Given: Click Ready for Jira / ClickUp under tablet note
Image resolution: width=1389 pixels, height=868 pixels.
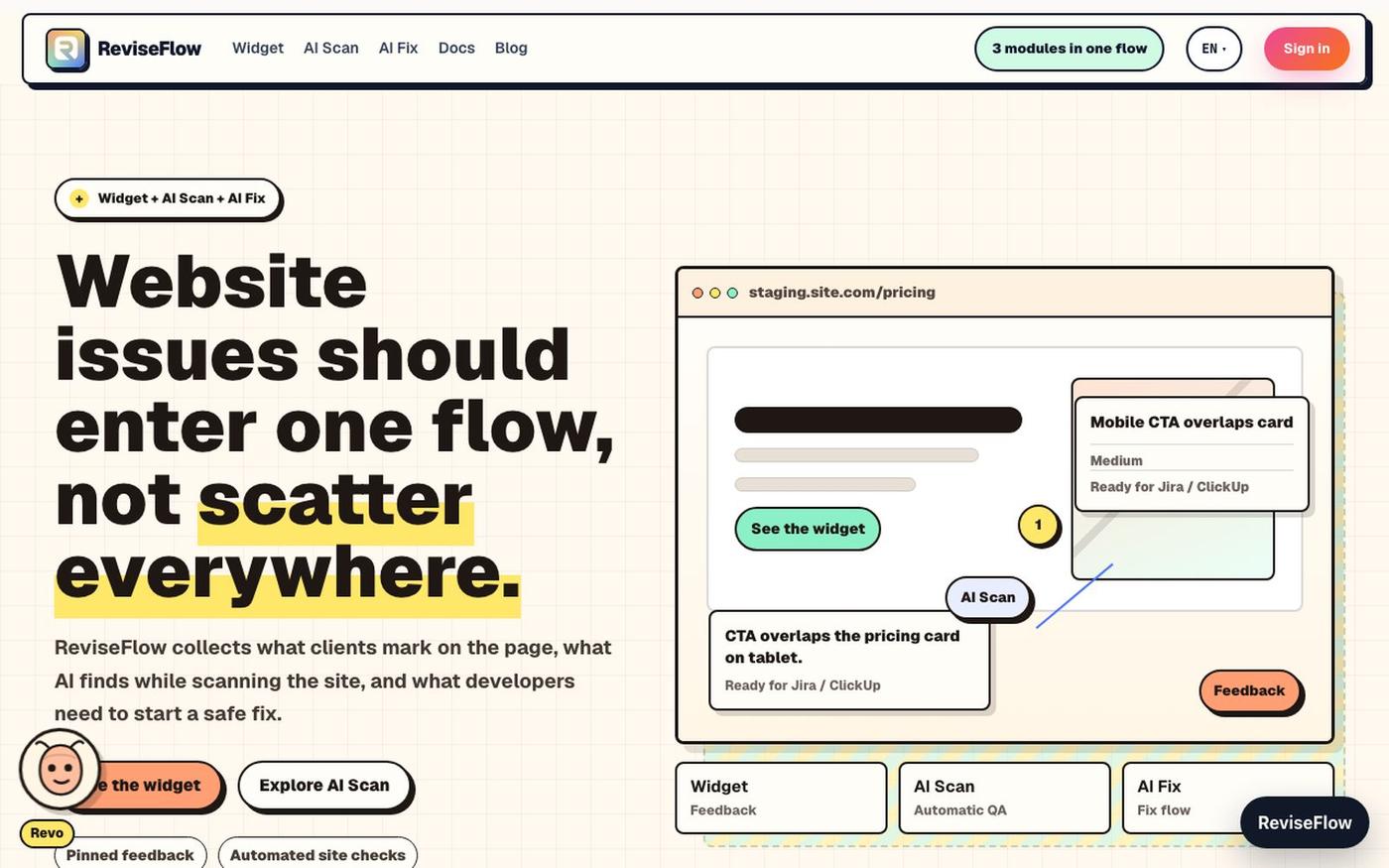Looking at the screenshot, I should pyautogui.click(x=803, y=685).
